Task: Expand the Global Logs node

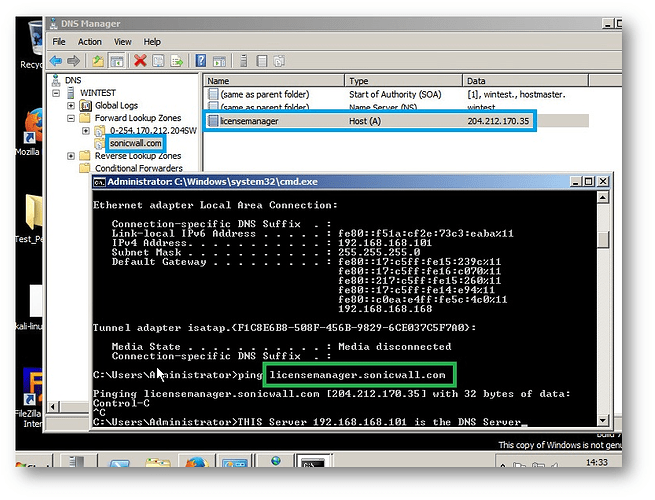Action: pos(70,105)
